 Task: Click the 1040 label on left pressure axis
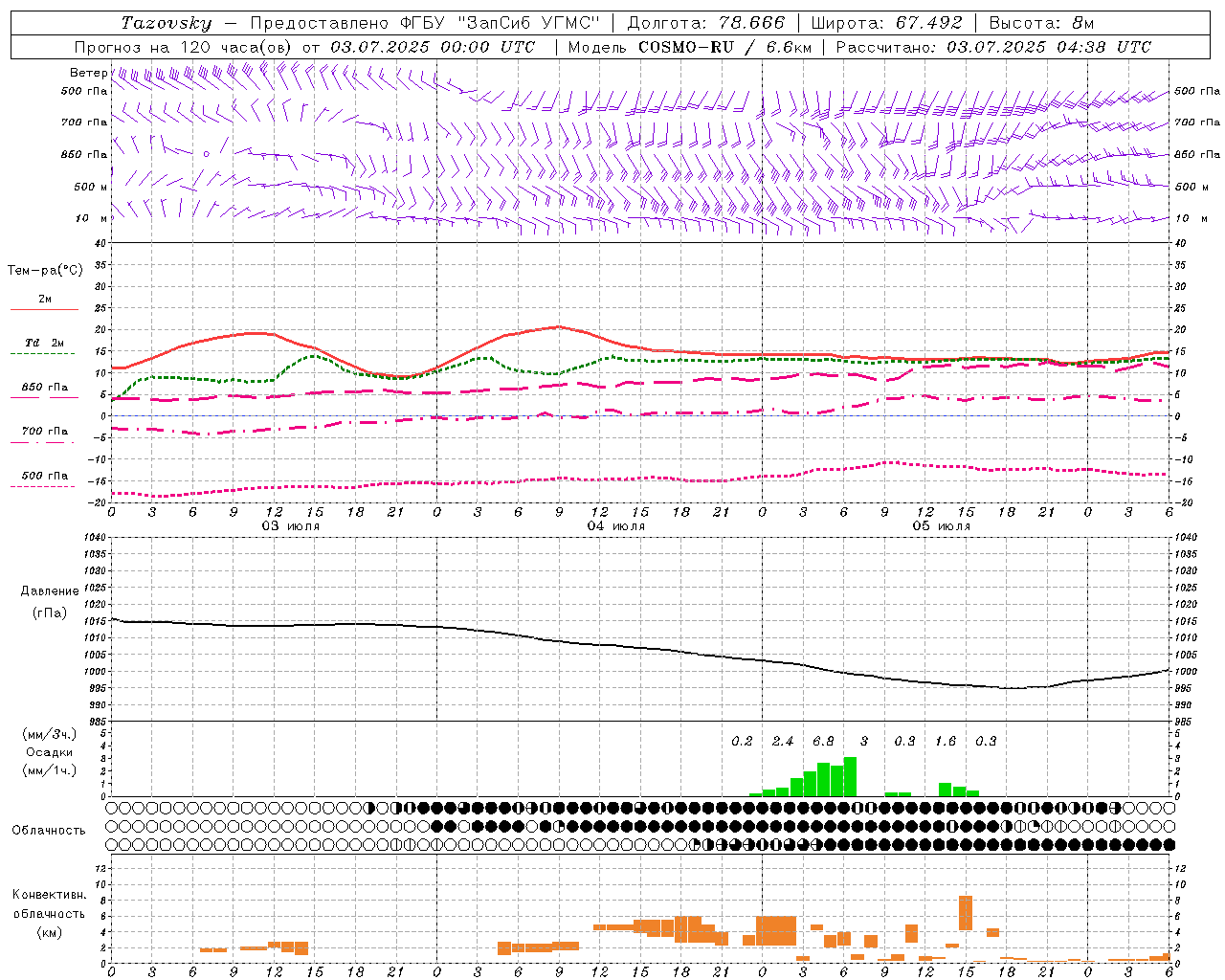[93, 538]
